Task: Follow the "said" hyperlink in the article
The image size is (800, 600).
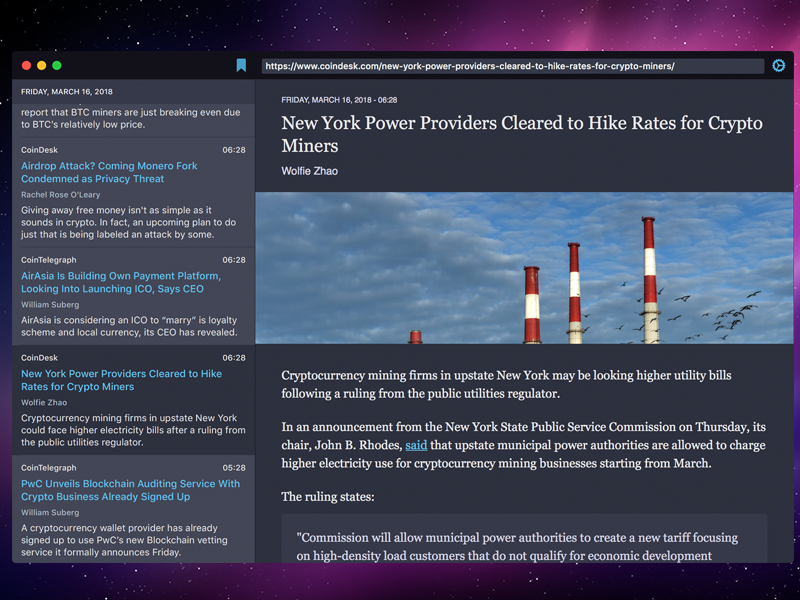Action: 416,445
